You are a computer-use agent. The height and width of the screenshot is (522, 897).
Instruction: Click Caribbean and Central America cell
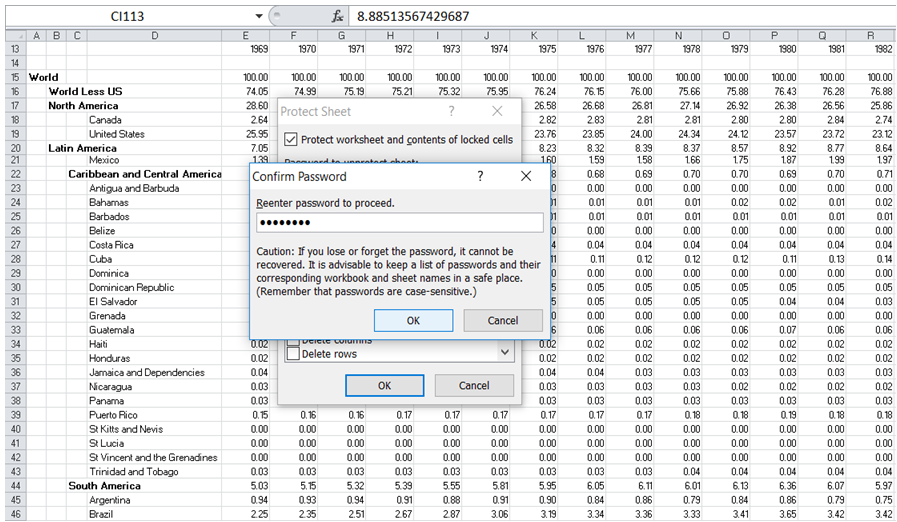tap(145, 174)
